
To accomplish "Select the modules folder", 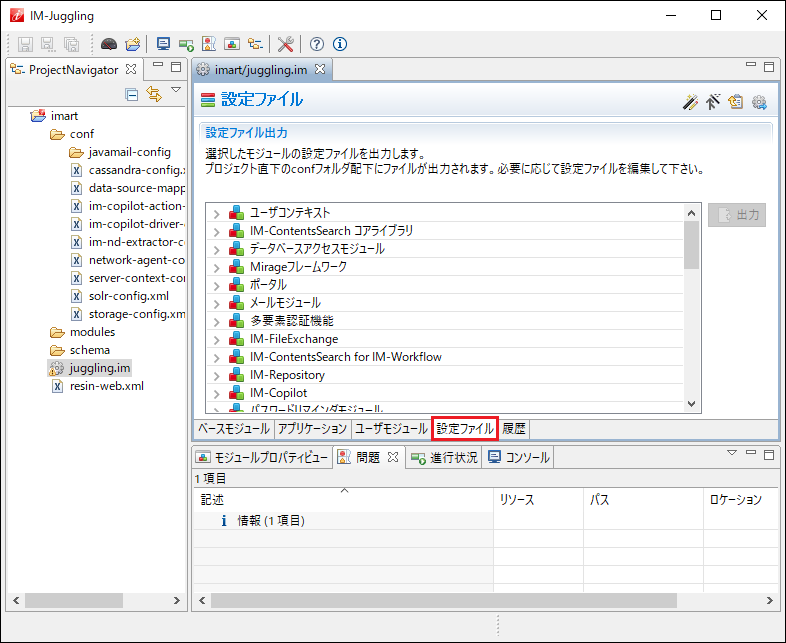I will tap(83, 332).
